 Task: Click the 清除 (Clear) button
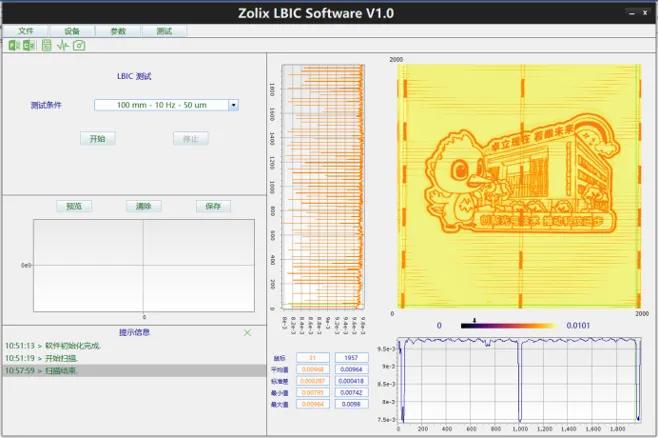click(144, 206)
